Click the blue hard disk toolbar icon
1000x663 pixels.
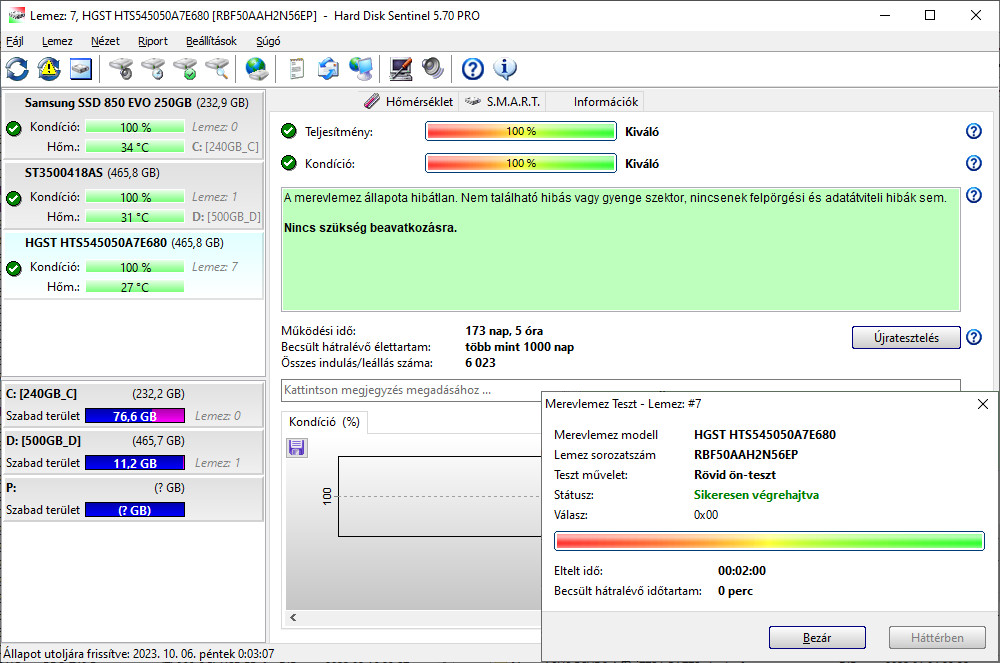pos(81,69)
